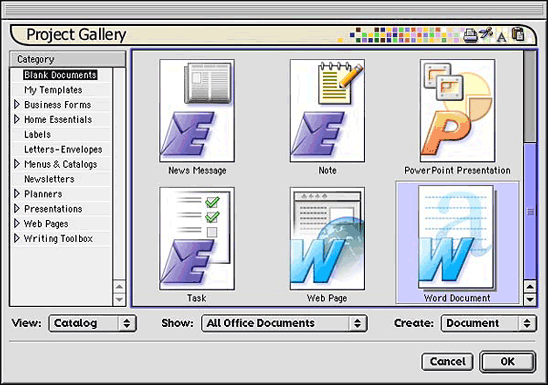The image size is (548, 385).
Task: Click the OK button
Action: pyautogui.click(x=507, y=362)
